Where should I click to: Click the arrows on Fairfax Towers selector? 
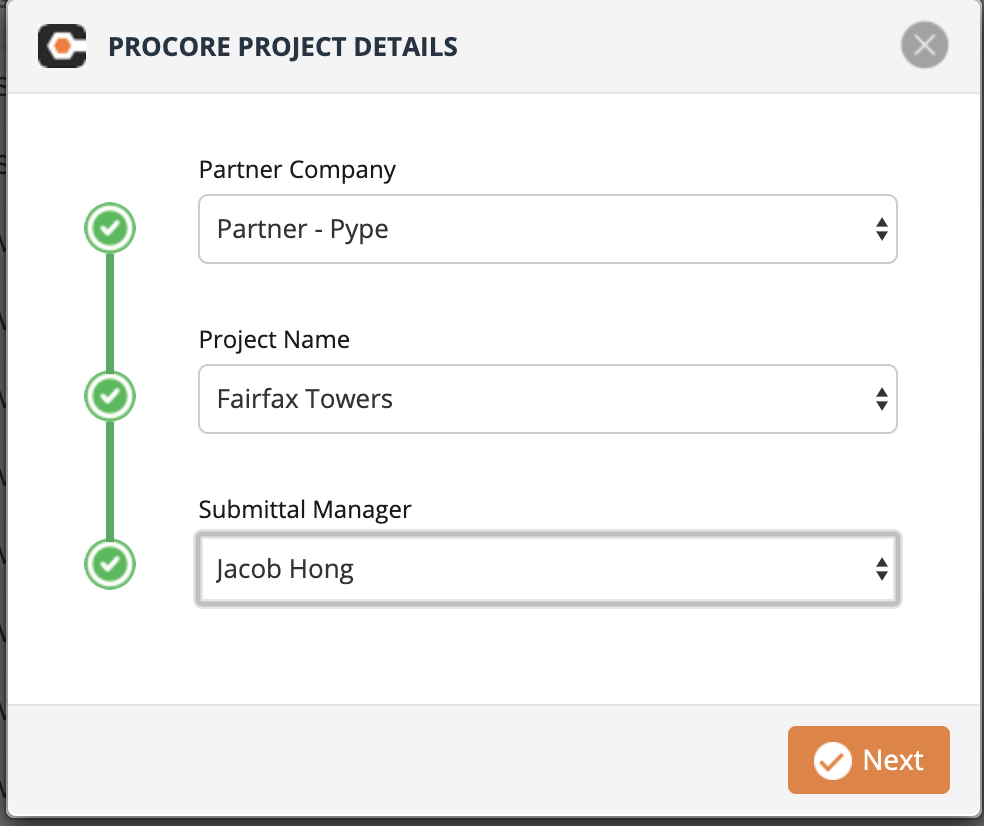coord(881,399)
